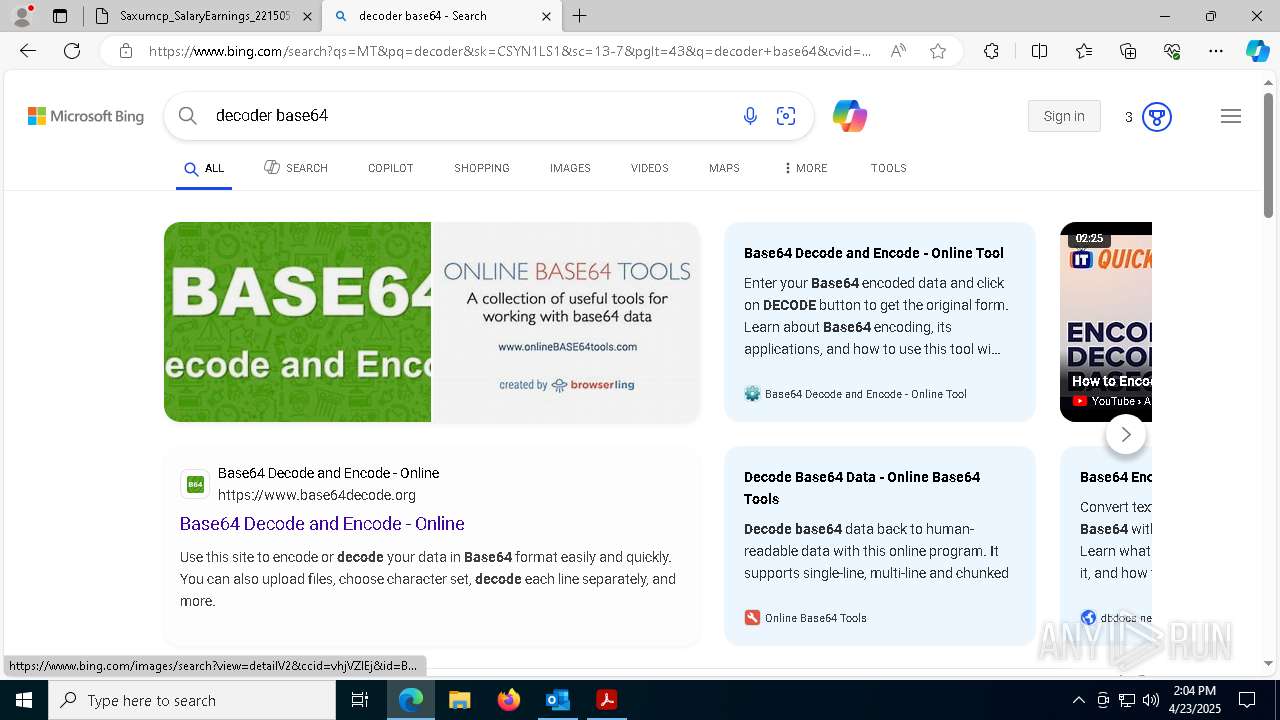Launch Firefox from taskbar

508,700
